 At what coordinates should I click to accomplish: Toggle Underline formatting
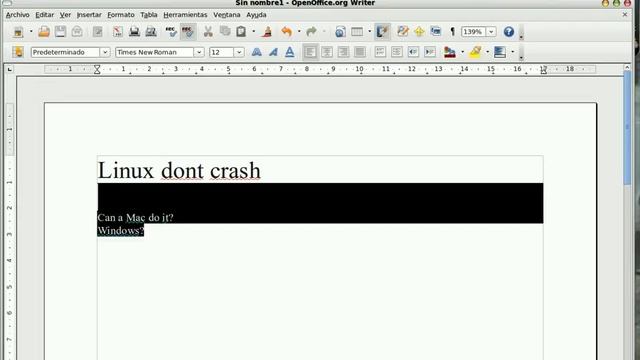coord(290,52)
